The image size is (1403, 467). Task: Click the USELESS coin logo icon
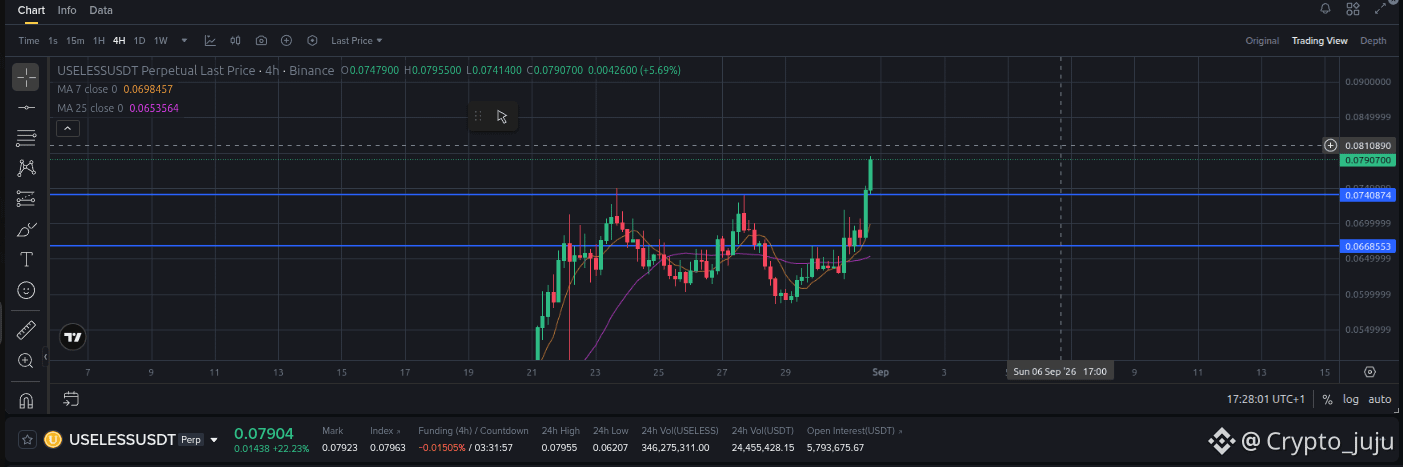click(53, 439)
